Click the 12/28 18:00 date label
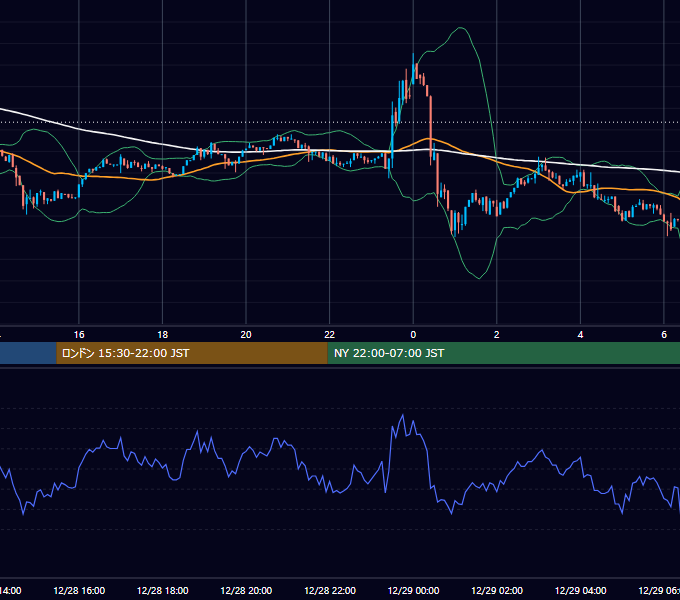Screen dimensions: 680x600 point(163,591)
